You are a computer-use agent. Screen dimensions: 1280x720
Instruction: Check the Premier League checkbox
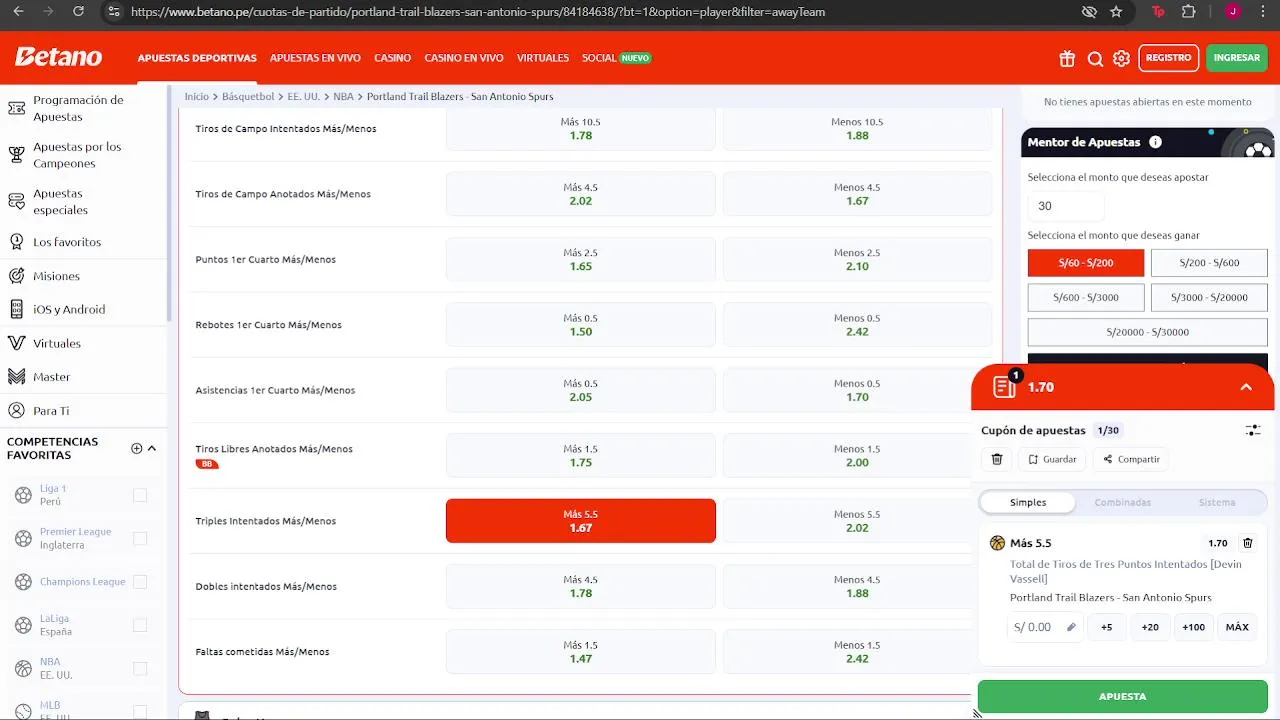click(140, 538)
